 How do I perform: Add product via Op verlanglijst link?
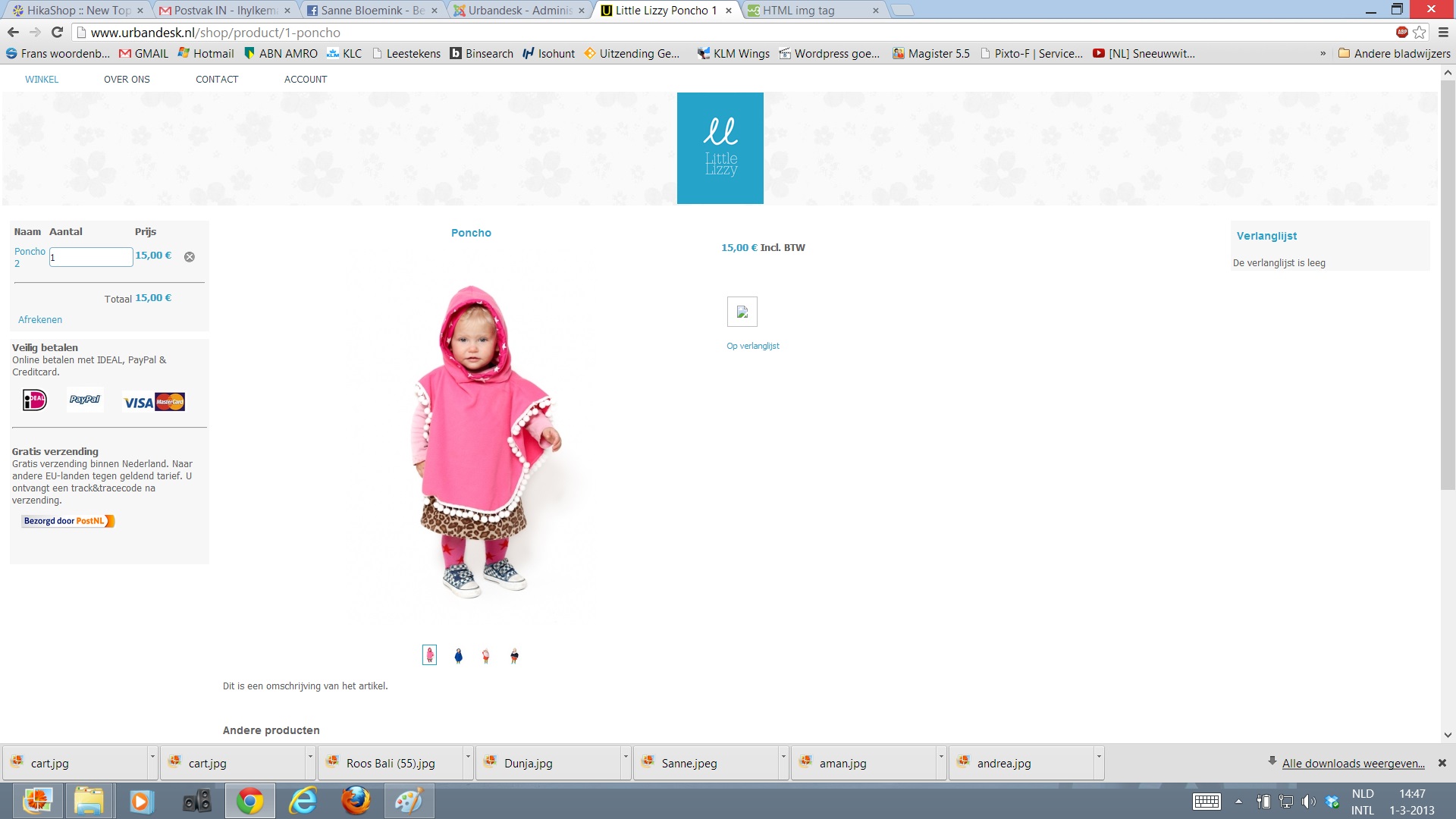pyautogui.click(x=752, y=346)
